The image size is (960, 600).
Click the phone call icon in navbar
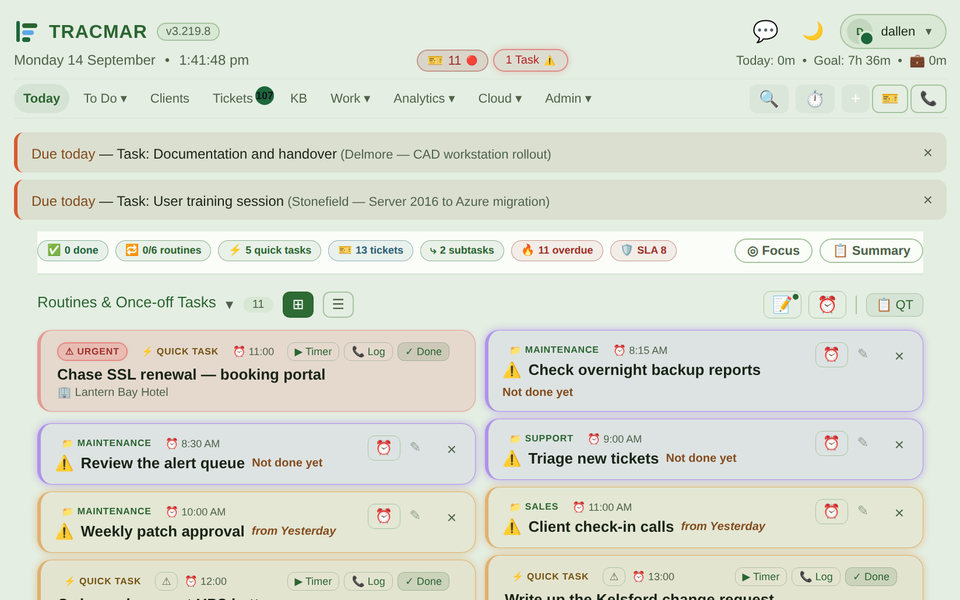tap(928, 99)
